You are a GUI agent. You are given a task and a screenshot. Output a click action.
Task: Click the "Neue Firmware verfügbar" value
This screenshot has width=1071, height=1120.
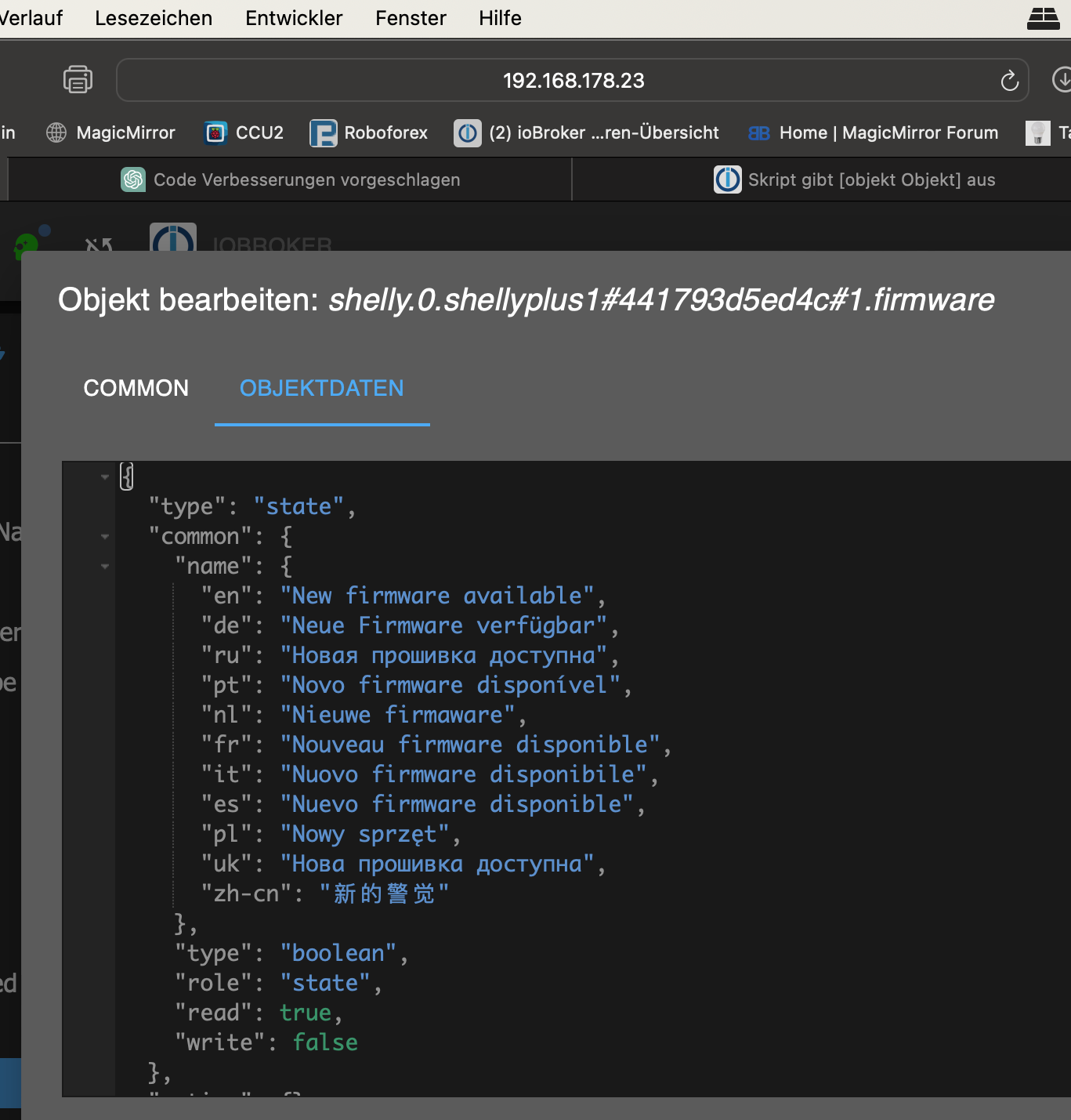pyautogui.click(x=443, y=625)
